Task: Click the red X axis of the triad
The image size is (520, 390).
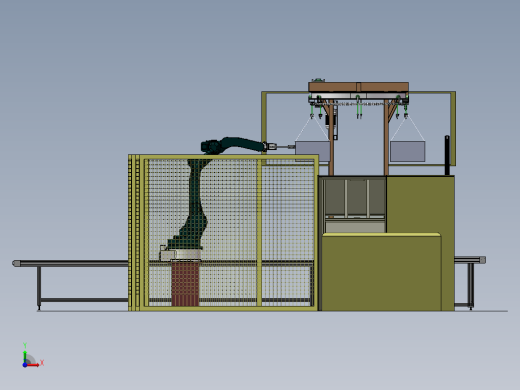Action: [33, 365]
